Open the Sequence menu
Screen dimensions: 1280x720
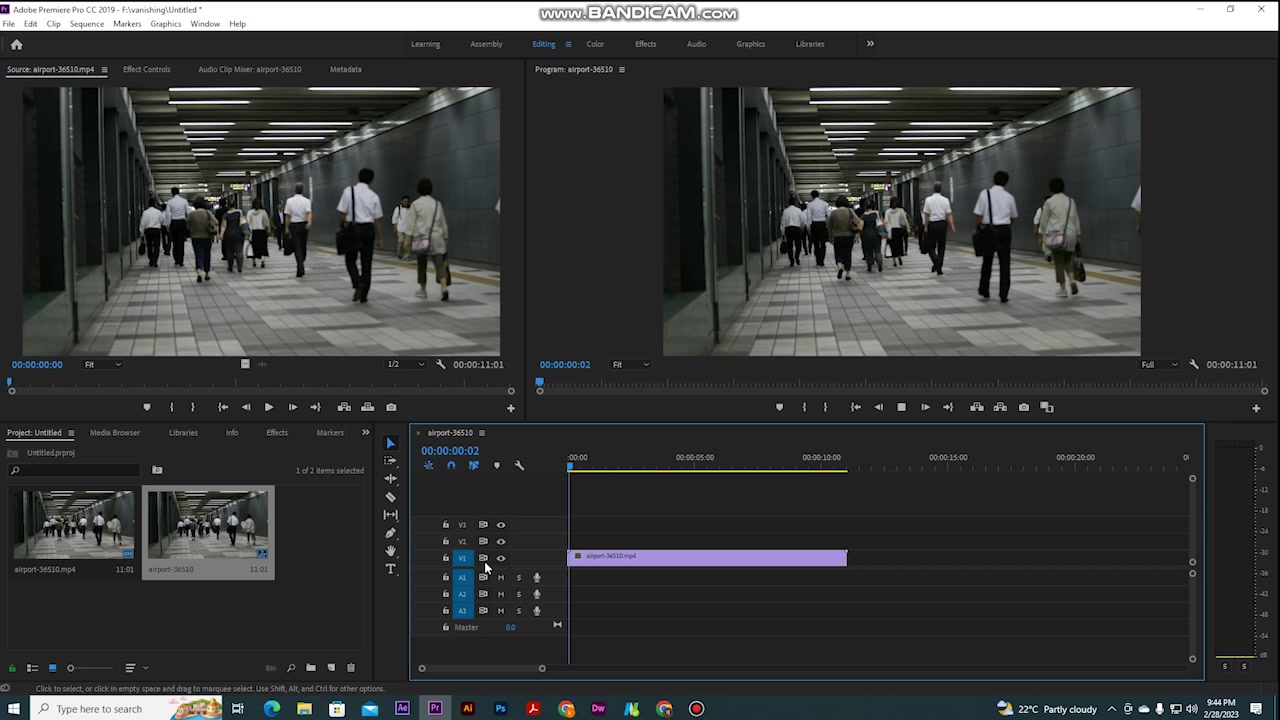pyautogui.click(x=87, y=24)
